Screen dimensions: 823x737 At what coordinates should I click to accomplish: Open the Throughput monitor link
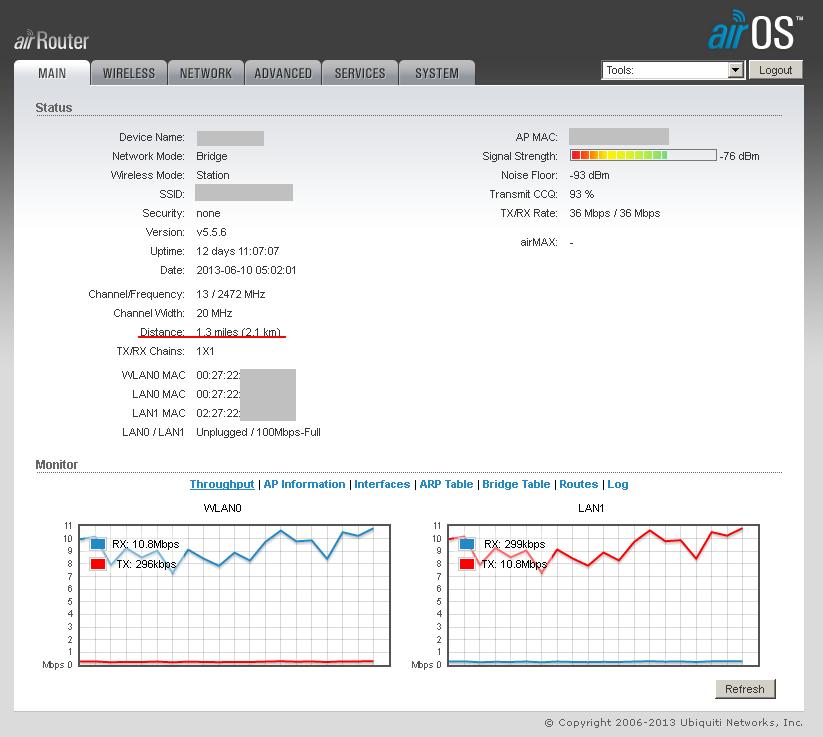coord(221,484)
